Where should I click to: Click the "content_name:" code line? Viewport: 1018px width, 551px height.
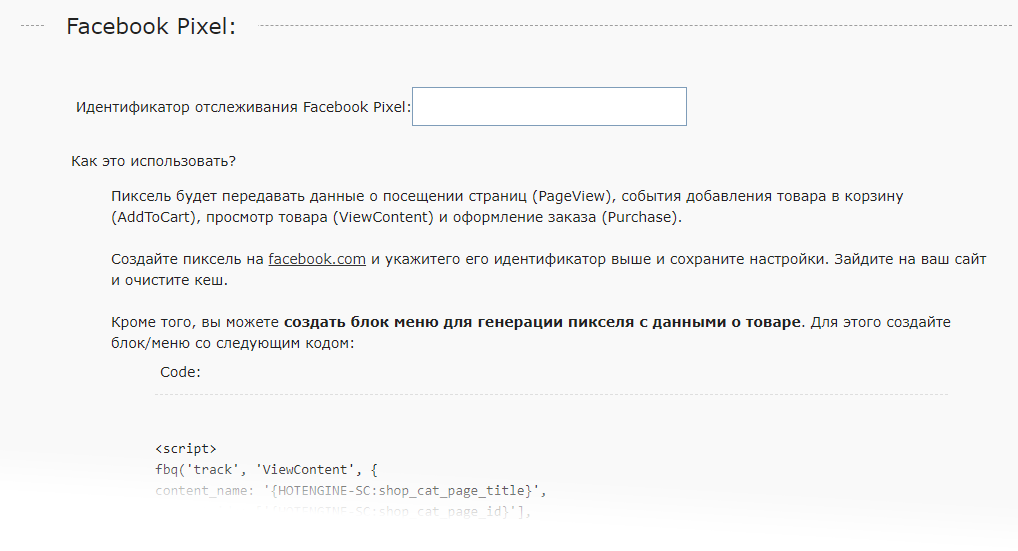click(x=351, y=490)
